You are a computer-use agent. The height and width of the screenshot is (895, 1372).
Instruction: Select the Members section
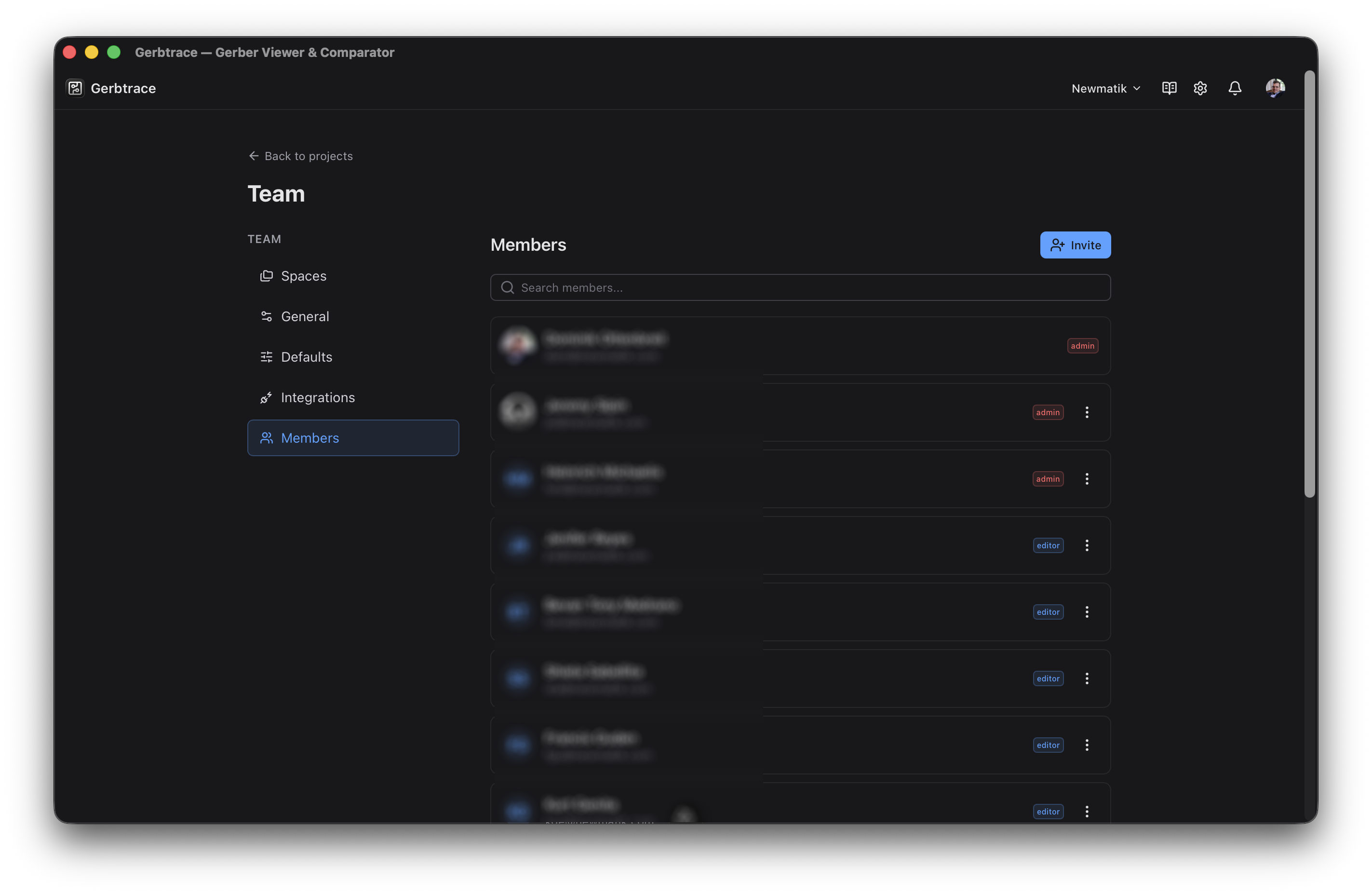[x=353, y=438]
